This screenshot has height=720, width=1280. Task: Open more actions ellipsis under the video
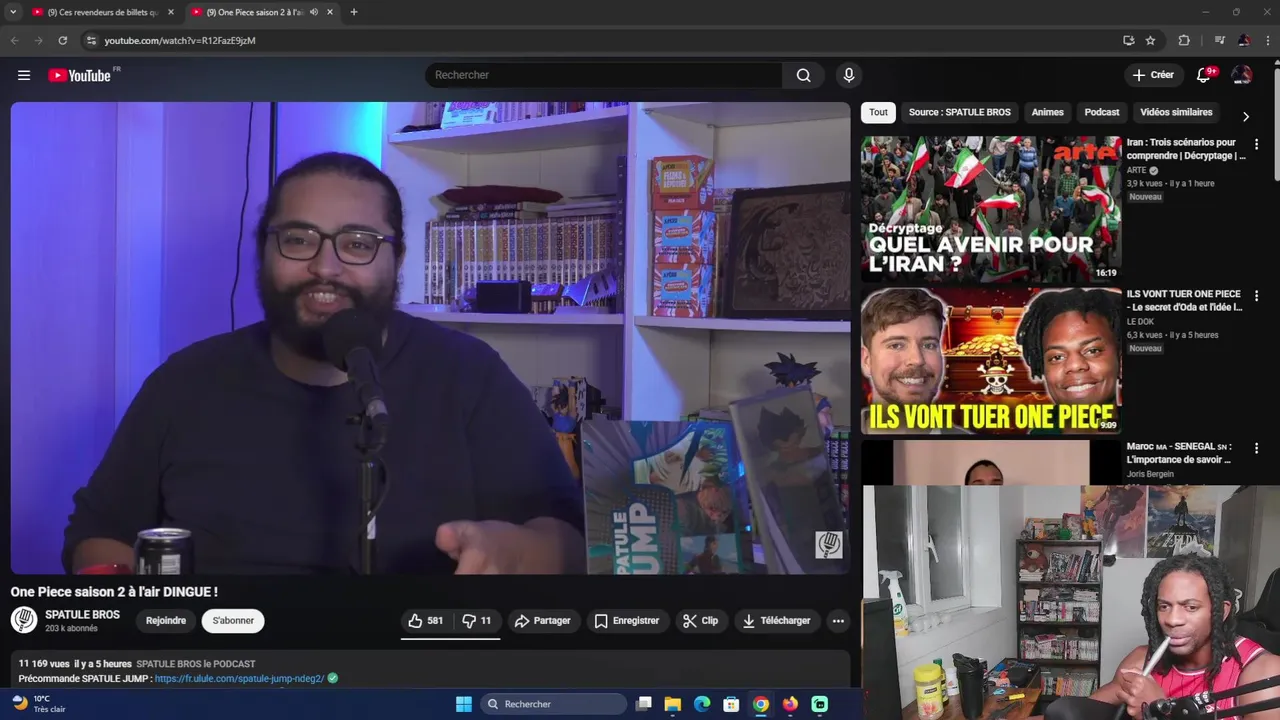(x=838, y=621)
